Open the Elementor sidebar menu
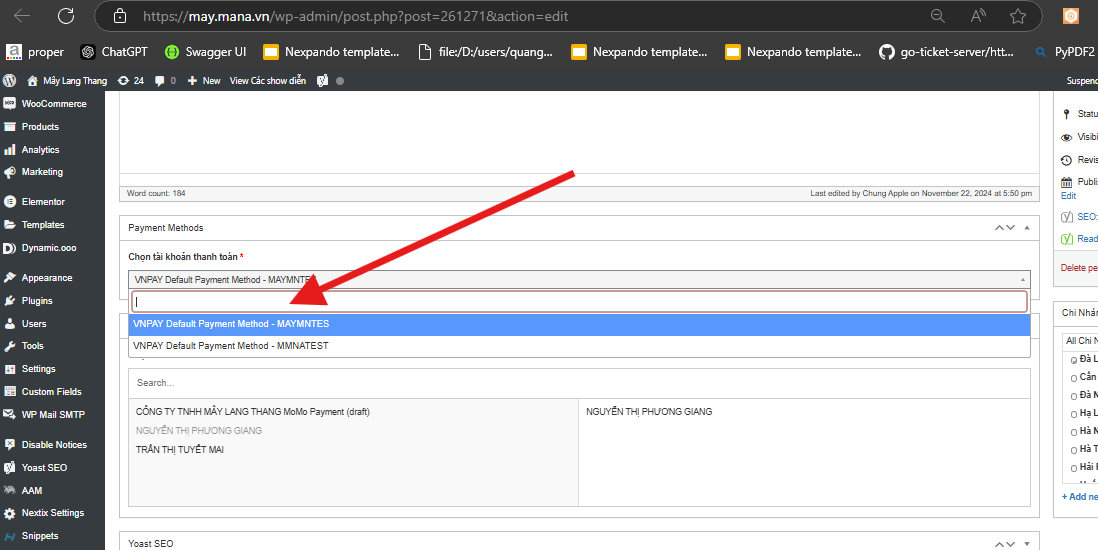Viewport: 1098px width, 550px height. [x=43, y=202]
